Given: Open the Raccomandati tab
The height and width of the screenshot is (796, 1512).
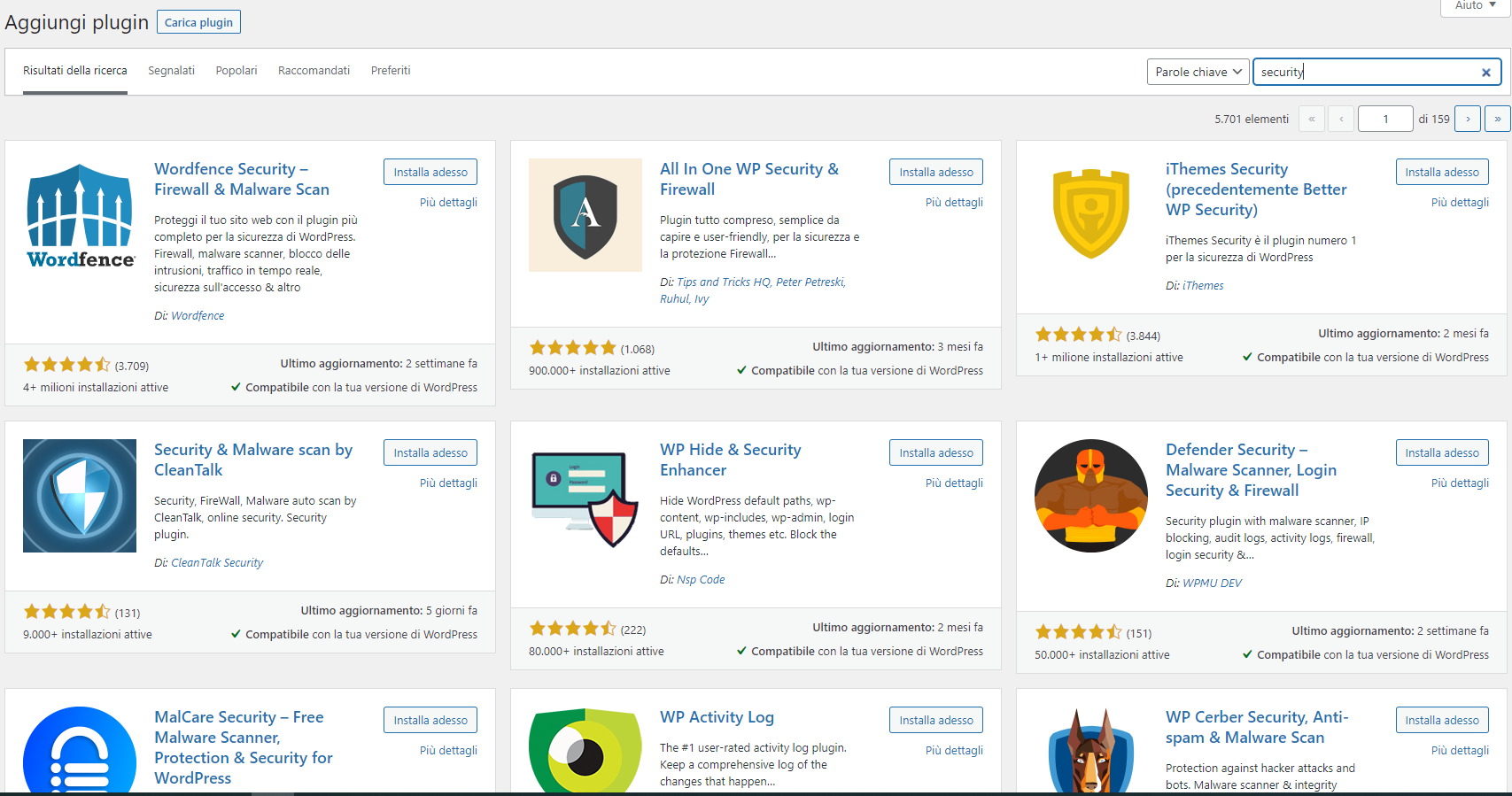Looking at the screenshot, I should click(314, 71).
